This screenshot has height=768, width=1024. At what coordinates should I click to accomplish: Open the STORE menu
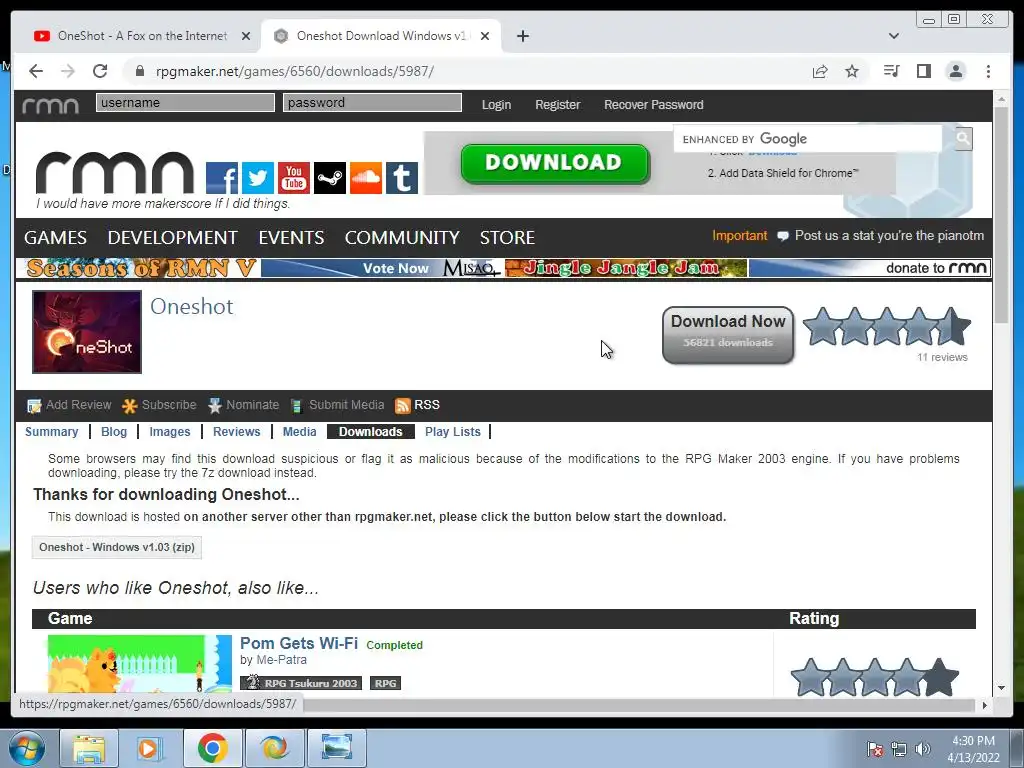click(x=507, y=237)
